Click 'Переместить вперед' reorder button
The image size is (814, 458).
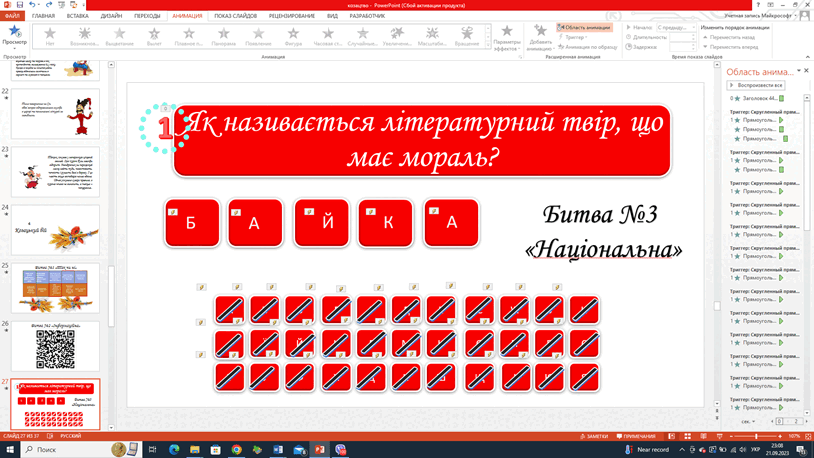(730, 47)
